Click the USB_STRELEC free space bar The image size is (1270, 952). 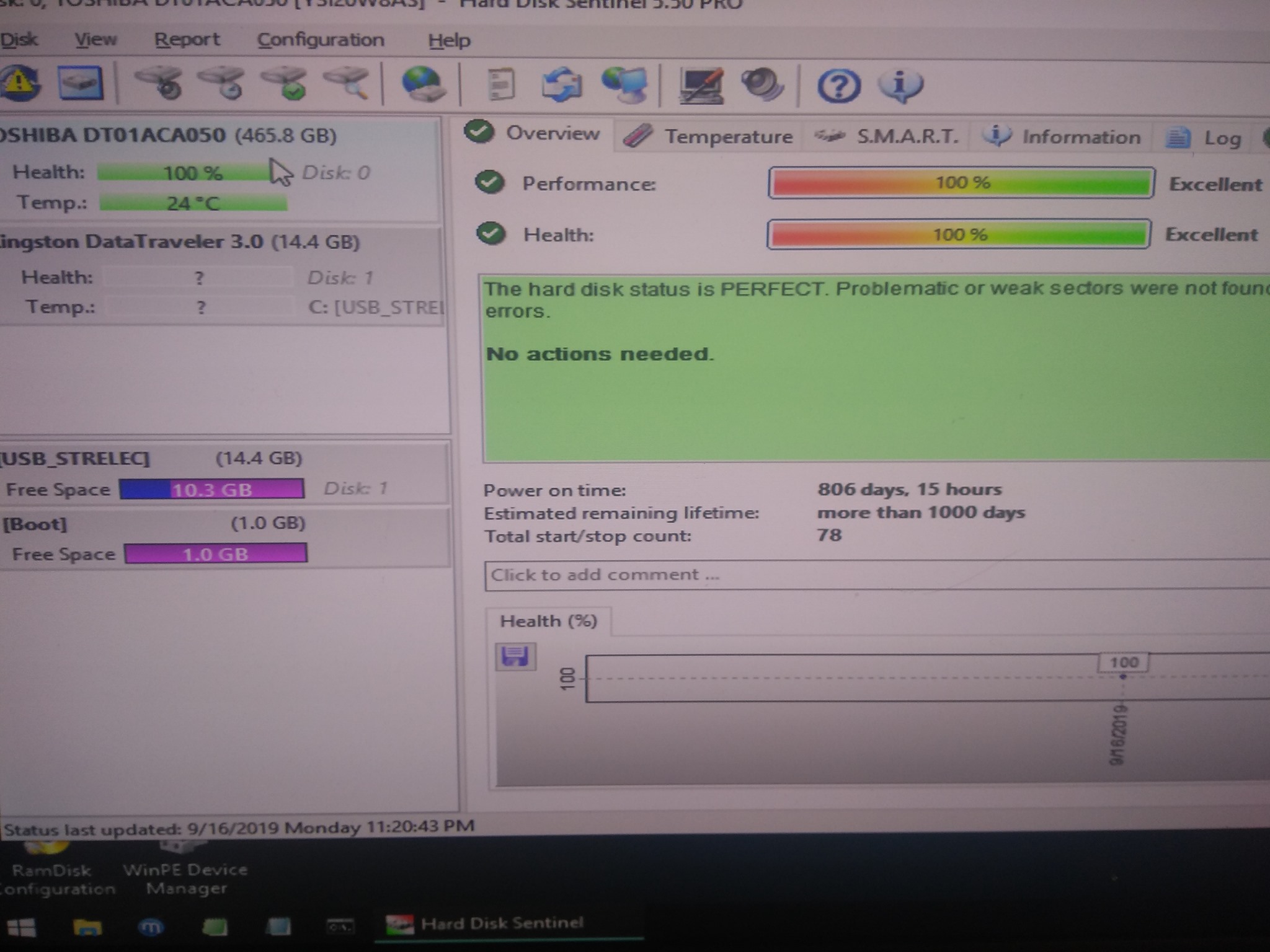tap(211, 489)
